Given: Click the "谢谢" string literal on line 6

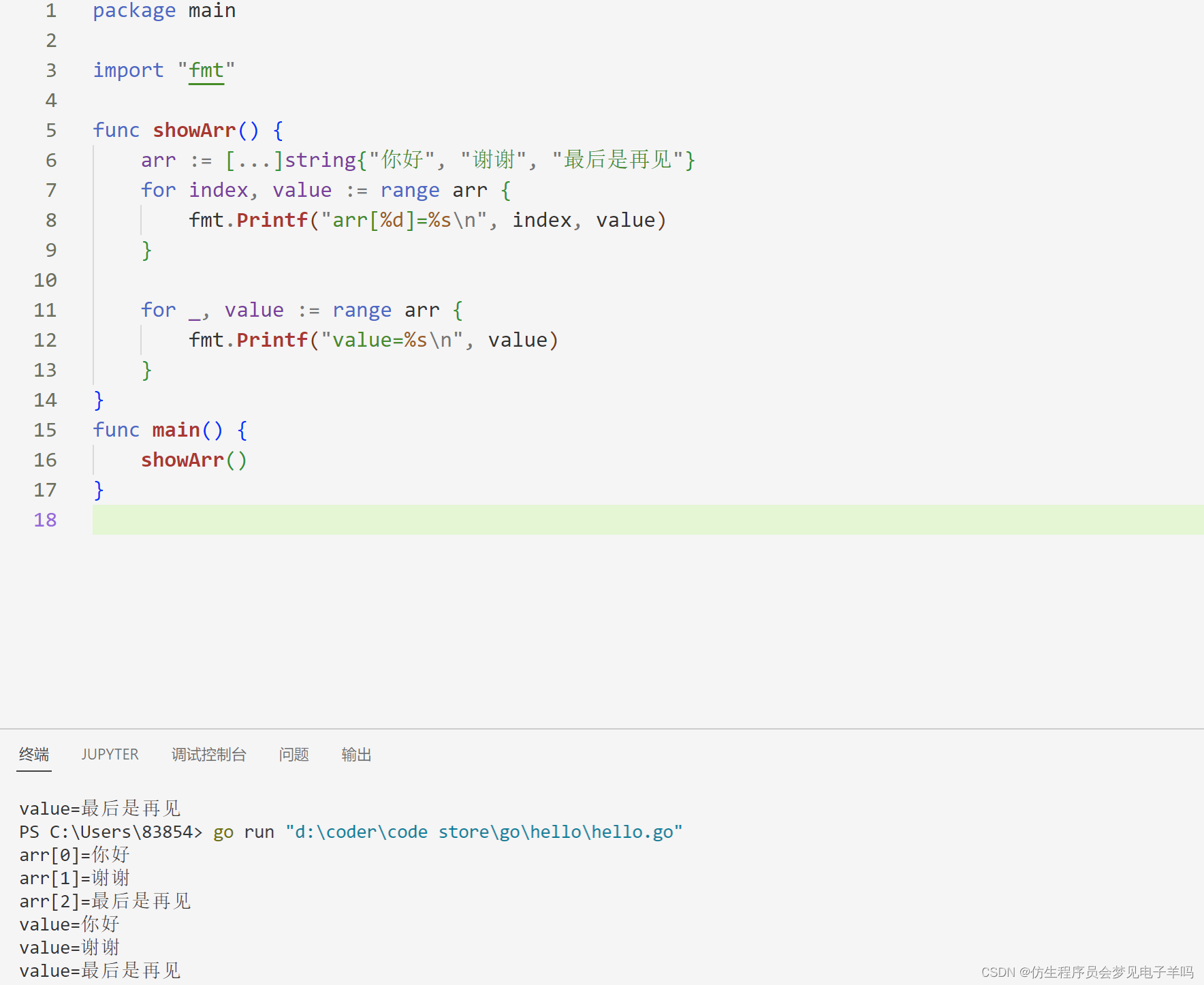Looking at the screenshot, I should point(494,160).
